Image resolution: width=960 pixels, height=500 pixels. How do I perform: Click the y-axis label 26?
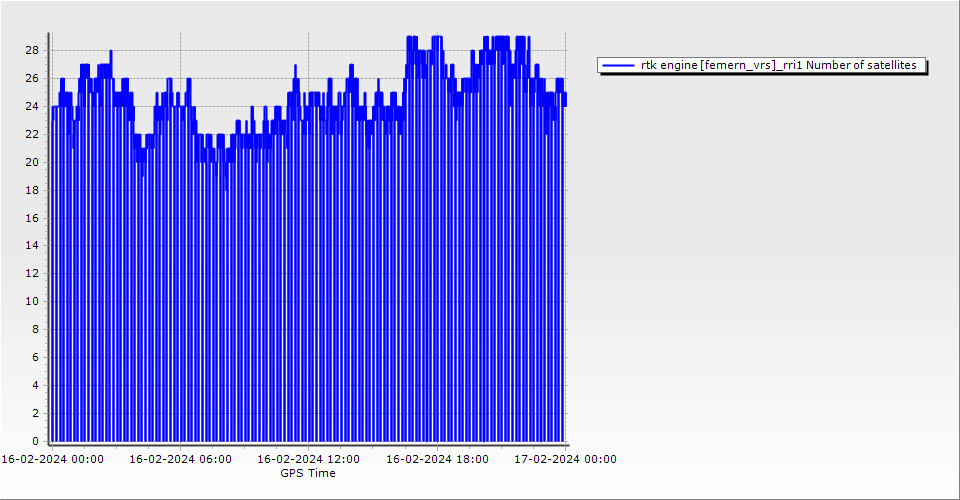pyautogui.click(x=32, y=78)
